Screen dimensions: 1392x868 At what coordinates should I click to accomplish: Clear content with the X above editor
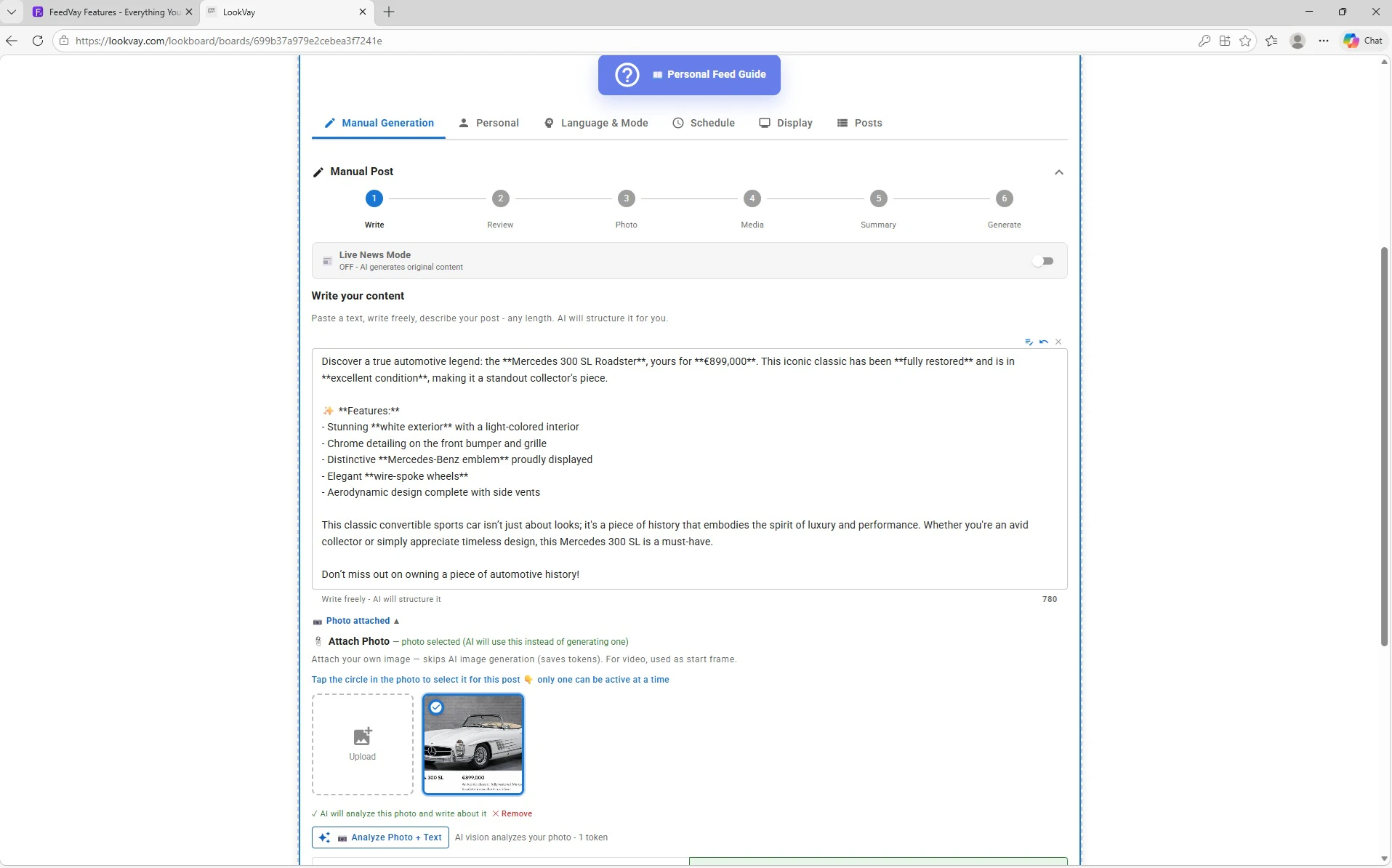pos(1058,342)
